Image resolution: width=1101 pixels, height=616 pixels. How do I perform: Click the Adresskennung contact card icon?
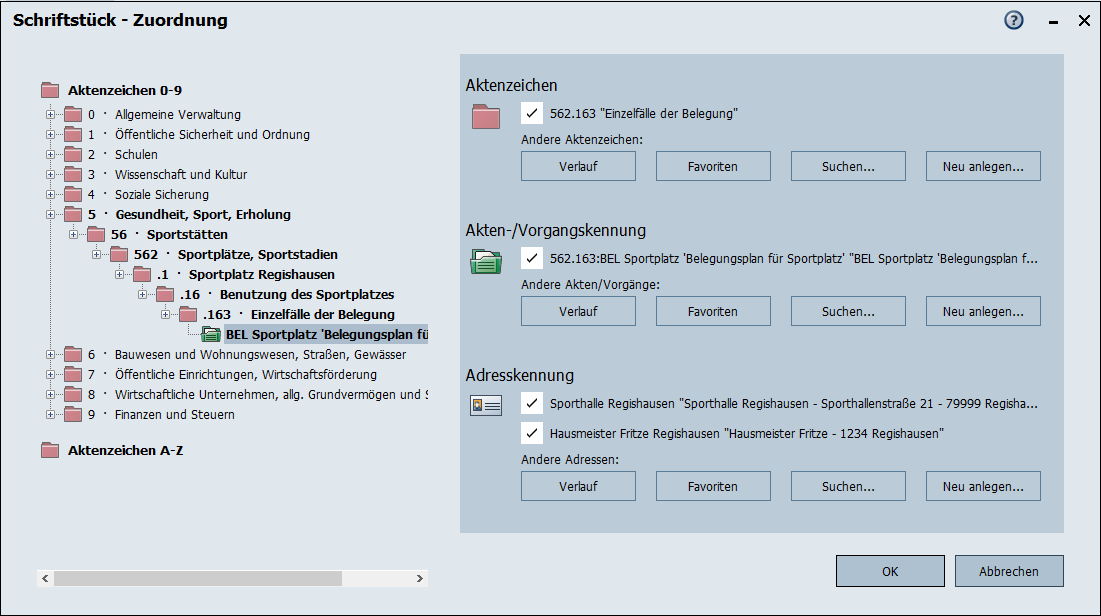[x=486, y=405]
